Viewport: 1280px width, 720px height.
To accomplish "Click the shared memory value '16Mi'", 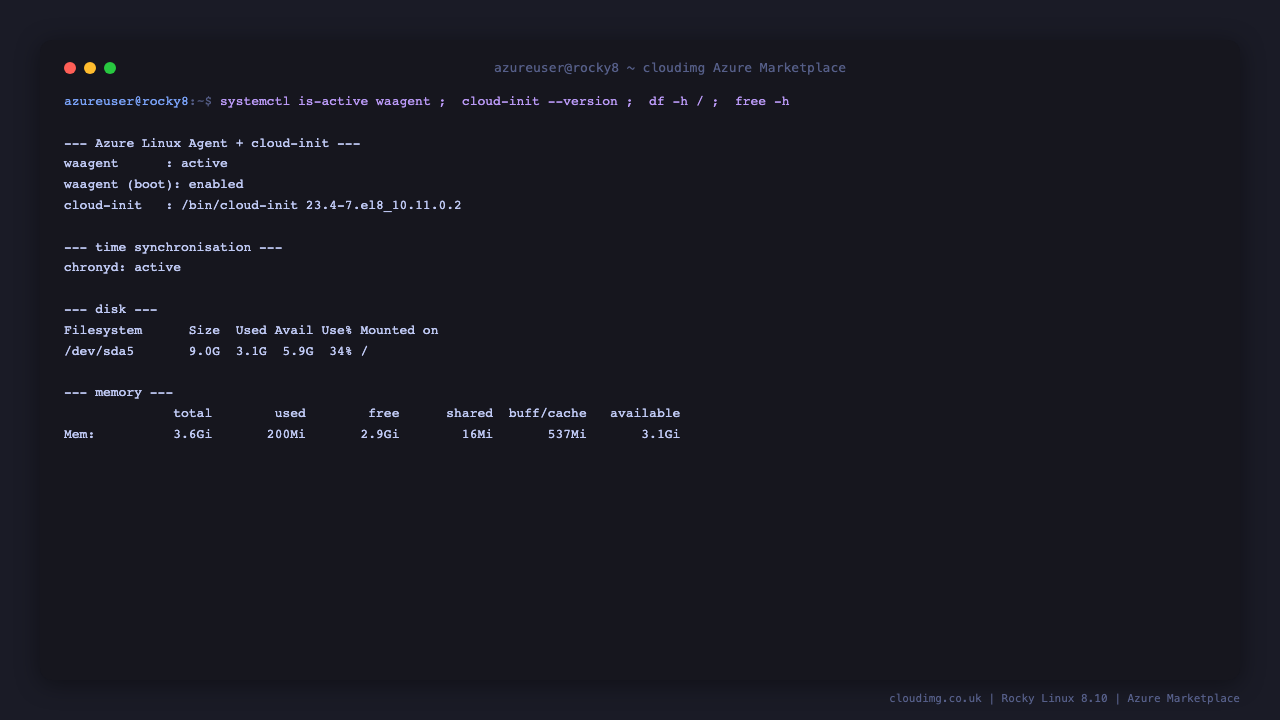I will click(x=477, y=434).
